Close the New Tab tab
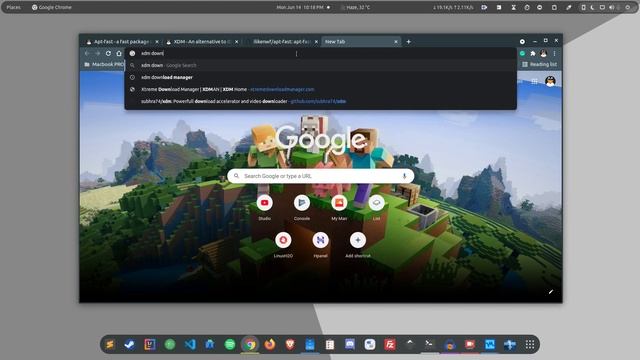 (x=396, y=42)
